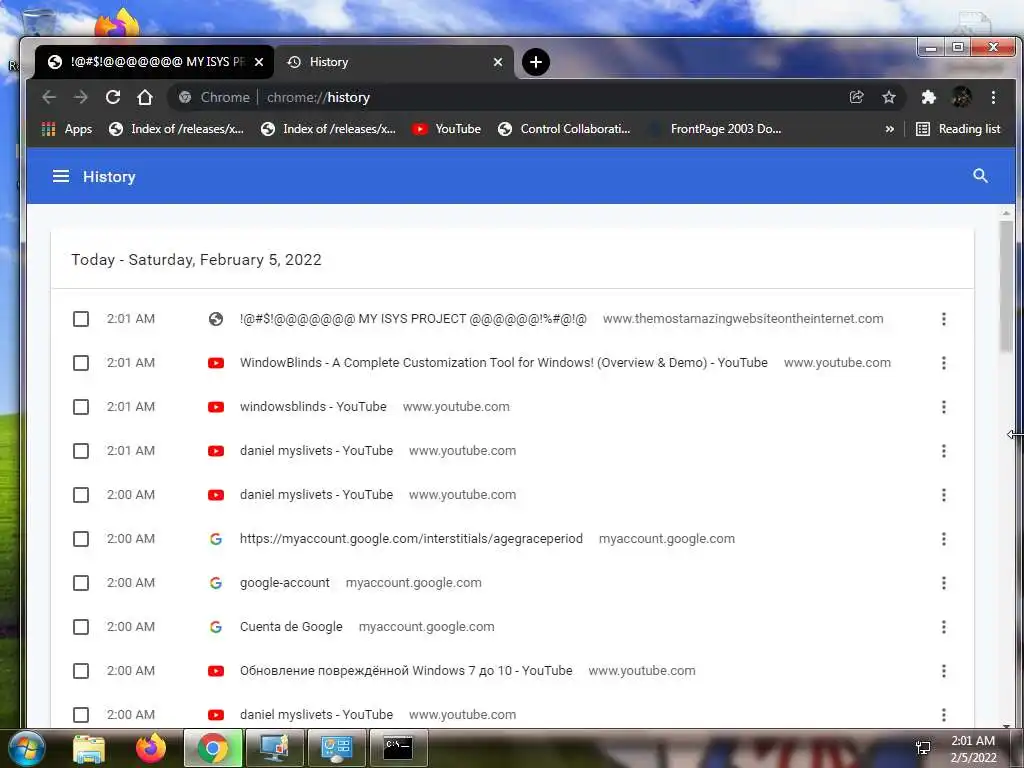This screenshot has height=768, width=1024.
Task: Check the Cuenta de Google entry
Action: (81, 627)
